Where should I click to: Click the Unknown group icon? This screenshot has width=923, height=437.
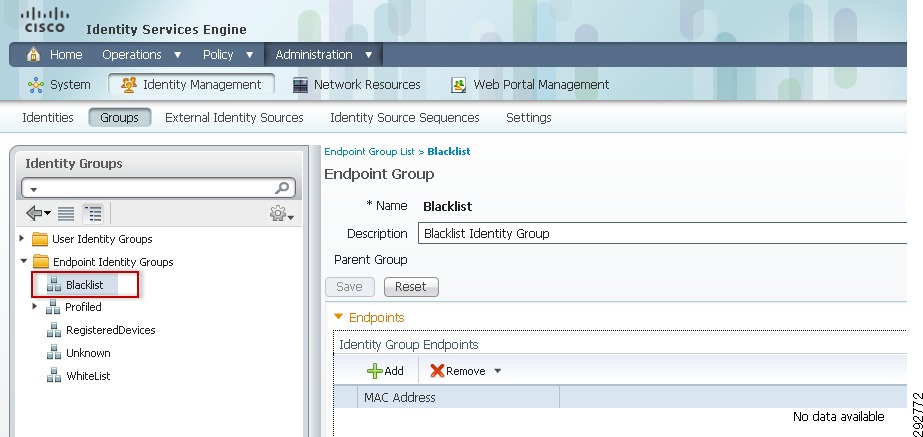(54, 353)
